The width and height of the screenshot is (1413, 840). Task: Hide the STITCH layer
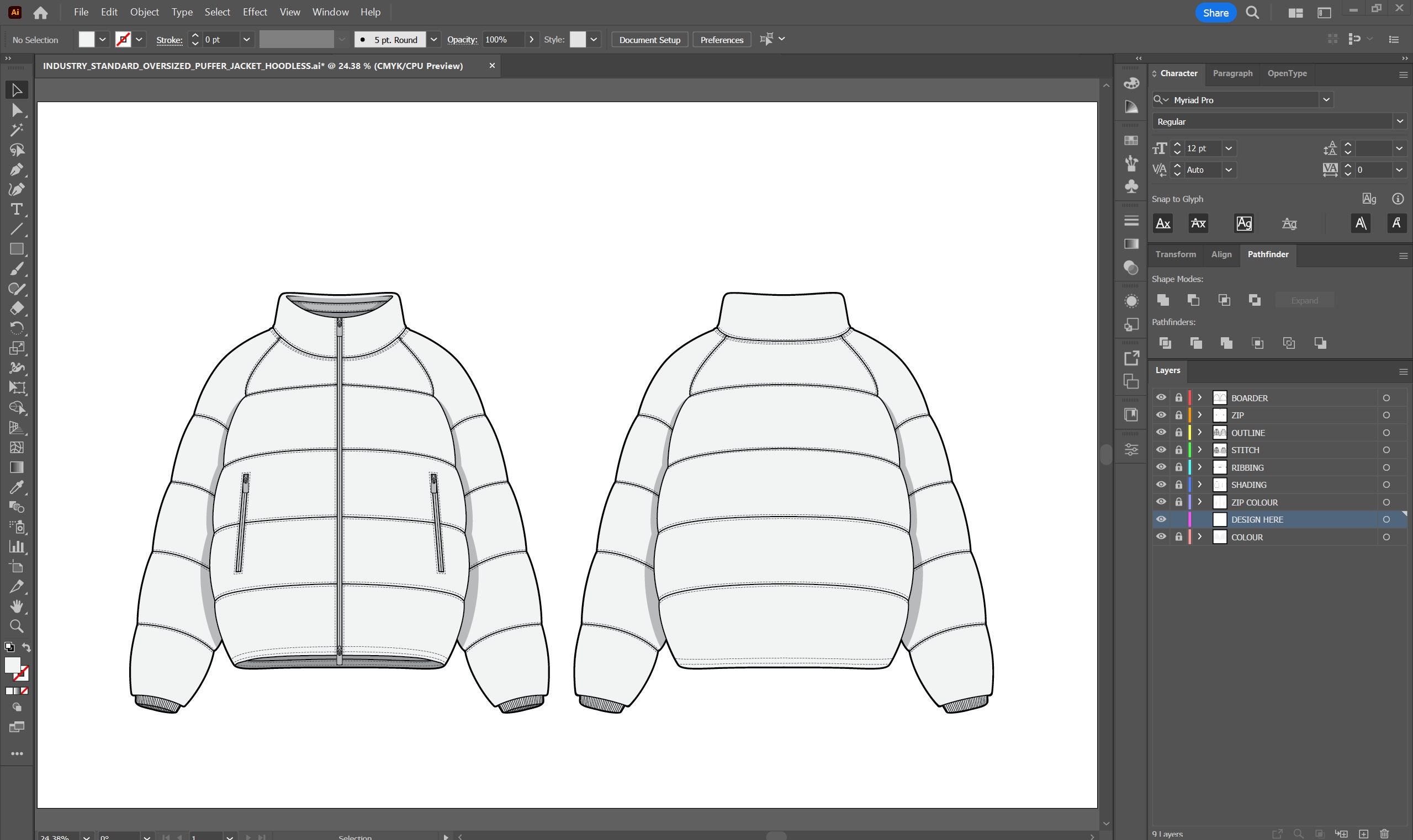coord(1161,449)
